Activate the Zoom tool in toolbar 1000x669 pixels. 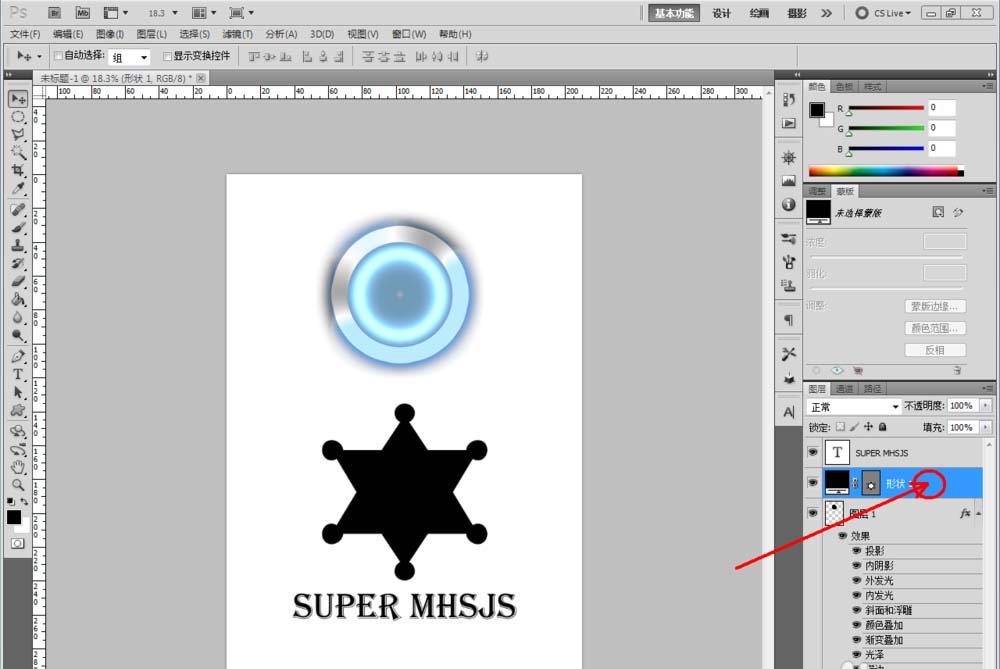[18, 484]
